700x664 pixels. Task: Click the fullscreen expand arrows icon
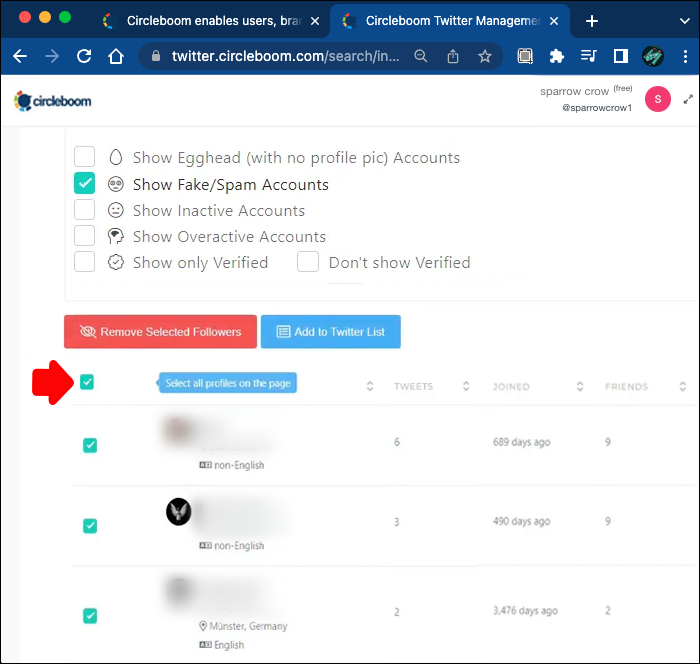point(688,99)
